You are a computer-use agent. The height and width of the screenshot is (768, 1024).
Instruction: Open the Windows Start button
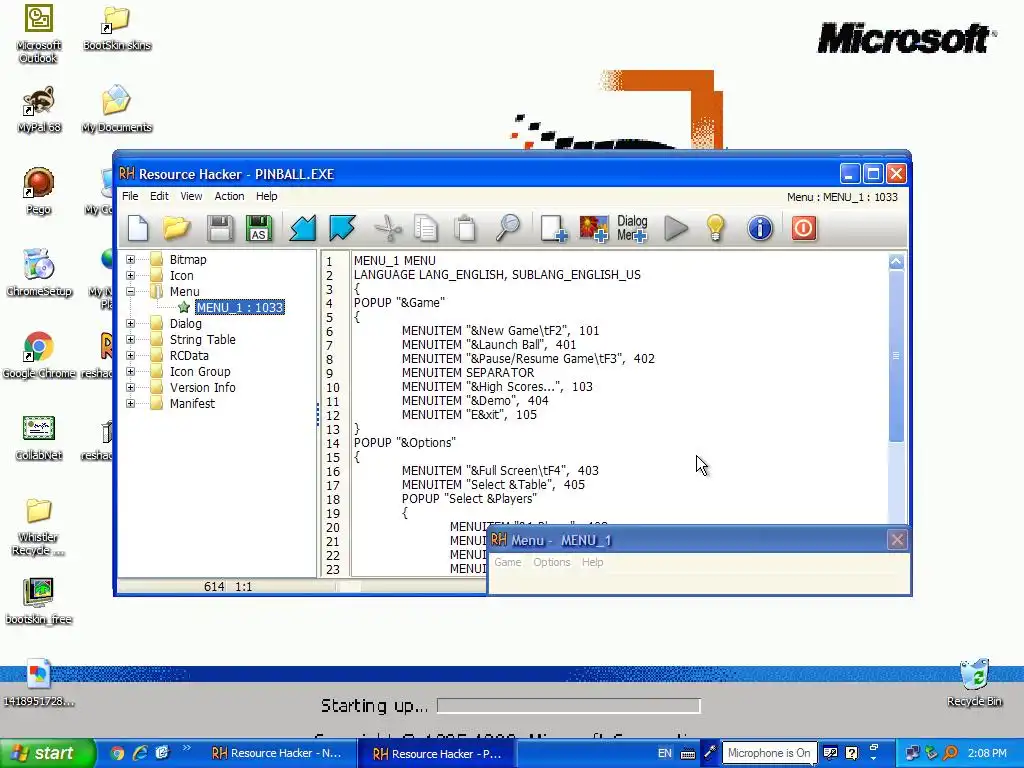(x=47, y=753)
